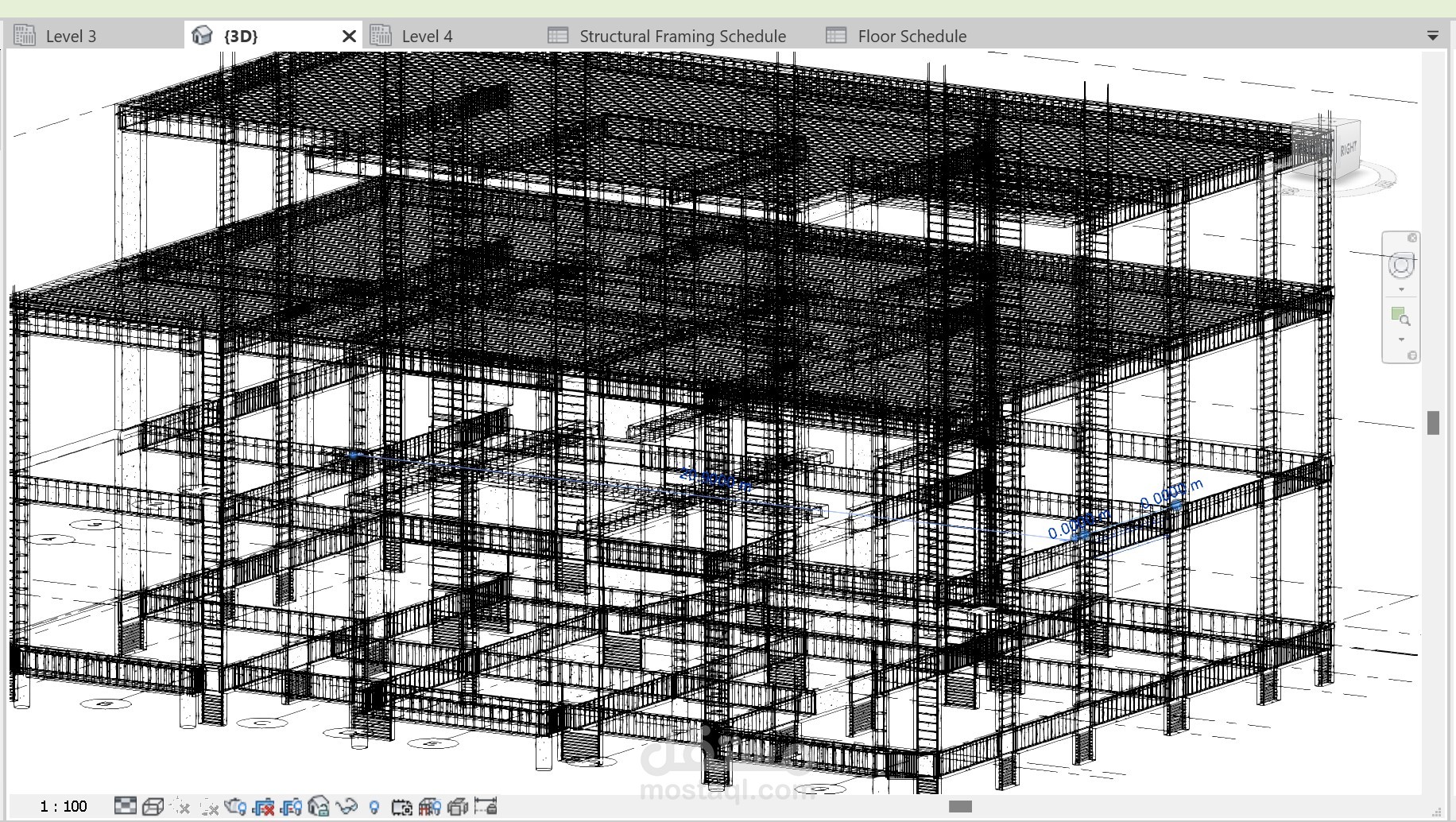Click the horizontal scrollbar thumb
This screenshot has height=822, width=1456.
point(961,806)
